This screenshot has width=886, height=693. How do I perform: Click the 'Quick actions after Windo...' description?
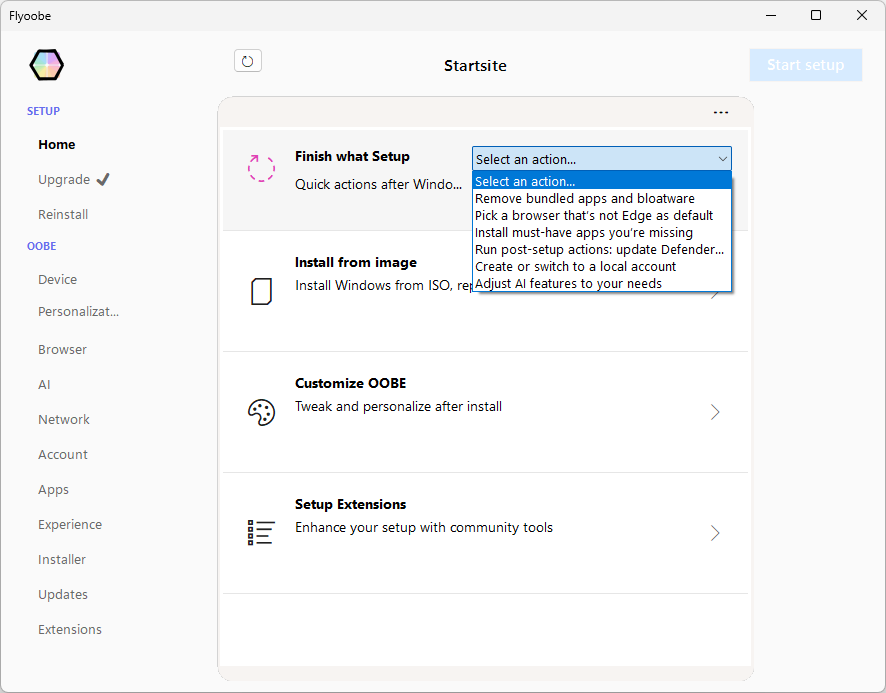pyautogui.click(x=378, y=185)
